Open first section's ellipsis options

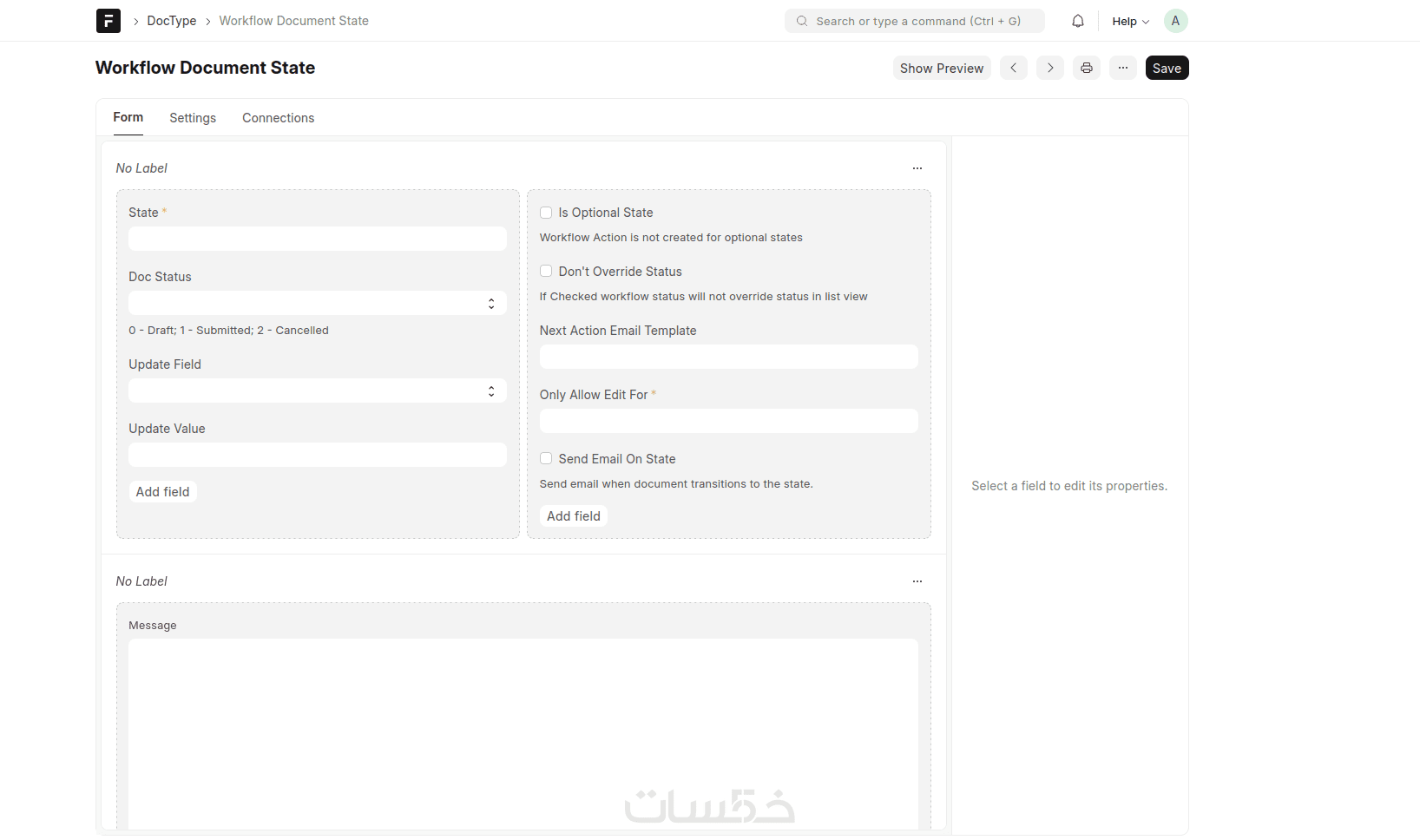917,168
